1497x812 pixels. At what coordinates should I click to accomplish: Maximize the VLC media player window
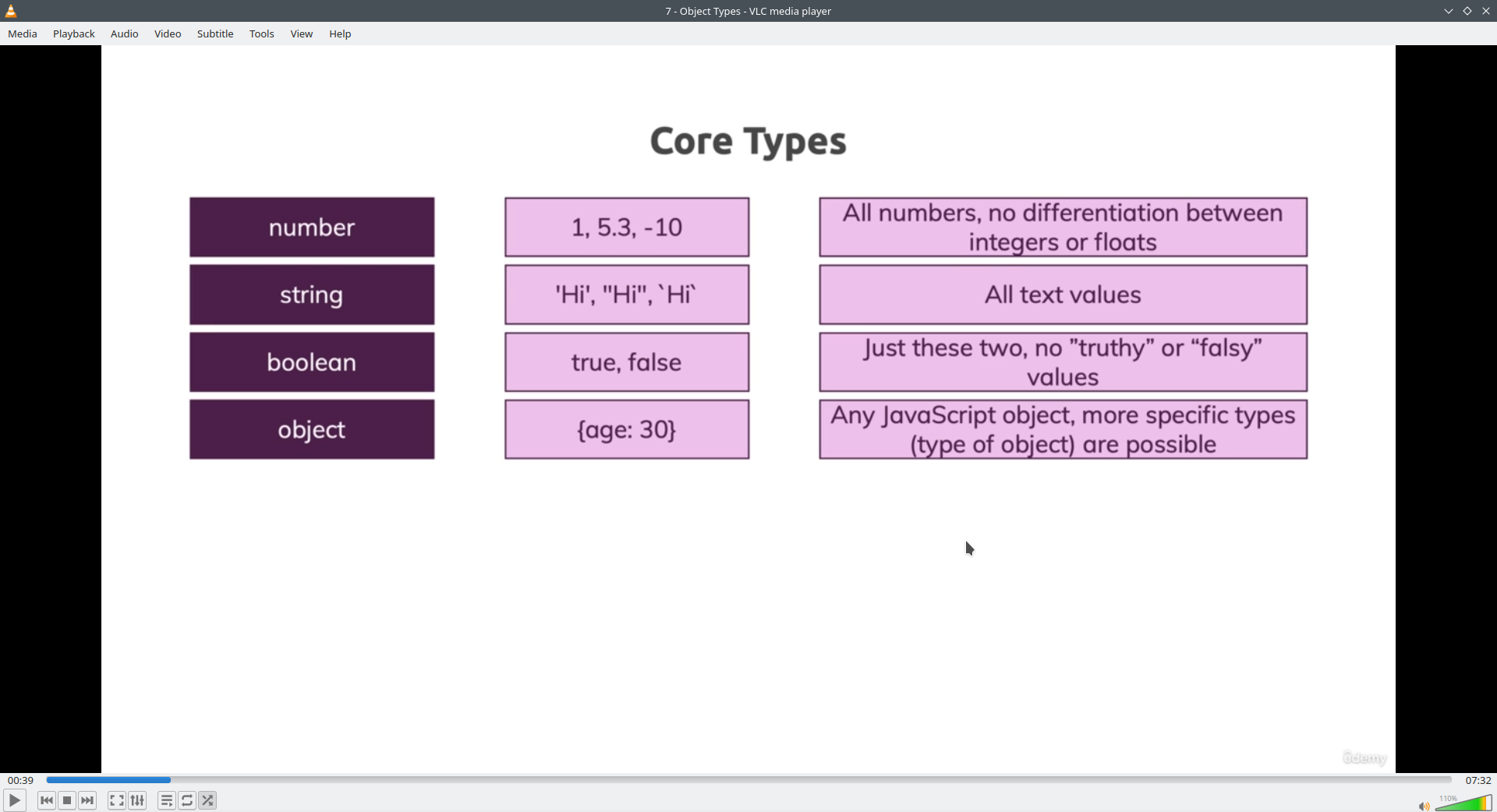(1467, 11)
